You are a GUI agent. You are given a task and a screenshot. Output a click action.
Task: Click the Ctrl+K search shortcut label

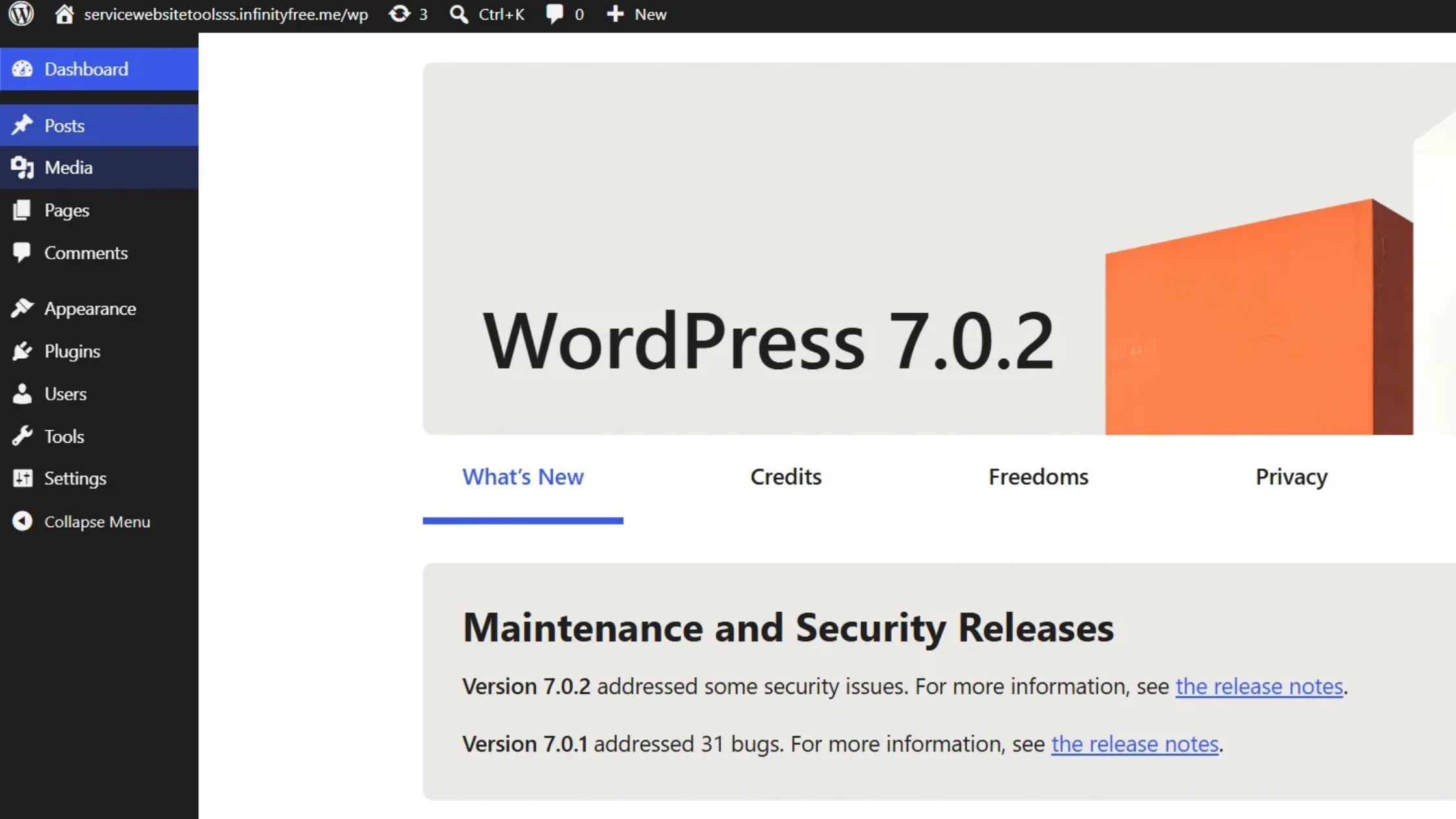click(x=501, y=14)
